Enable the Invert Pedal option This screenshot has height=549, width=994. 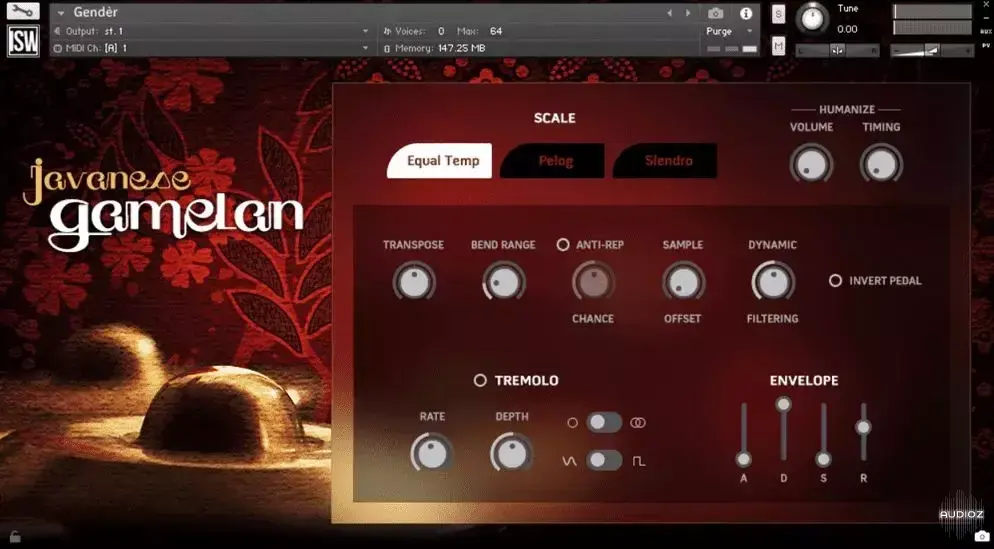836,280
